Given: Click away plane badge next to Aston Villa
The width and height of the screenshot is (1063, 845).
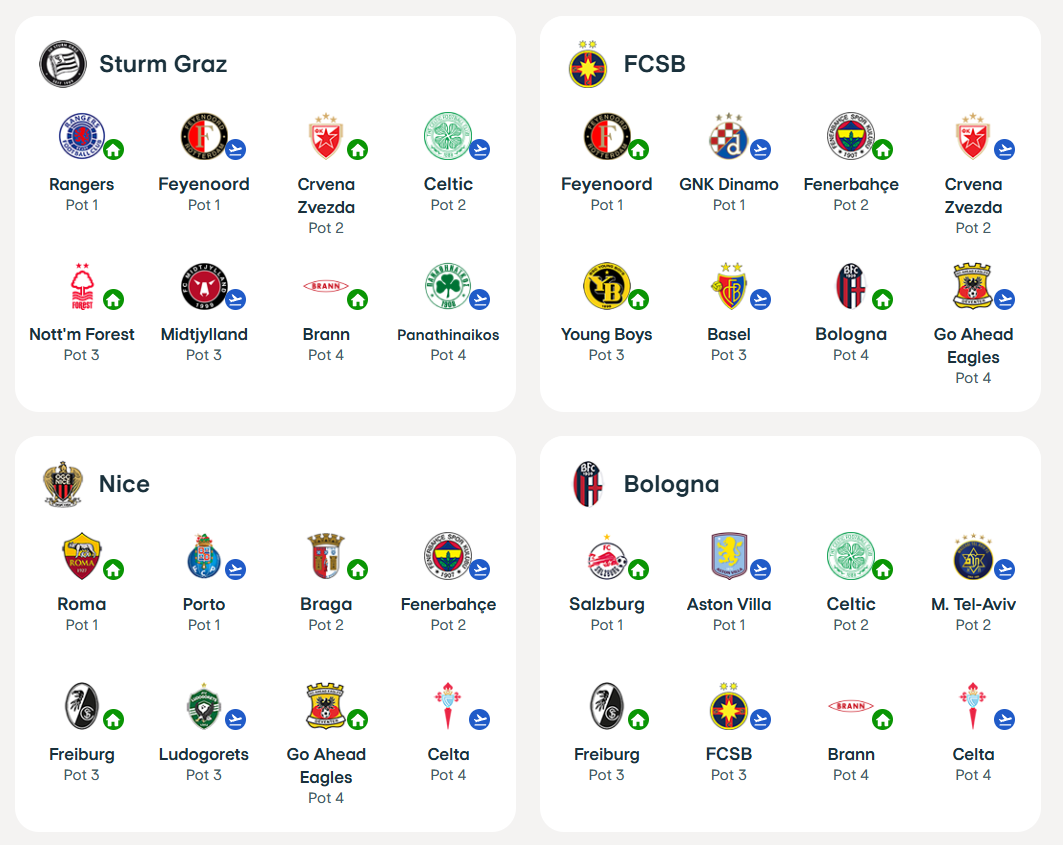Looking at the screenshot, I should pos(760,570).
